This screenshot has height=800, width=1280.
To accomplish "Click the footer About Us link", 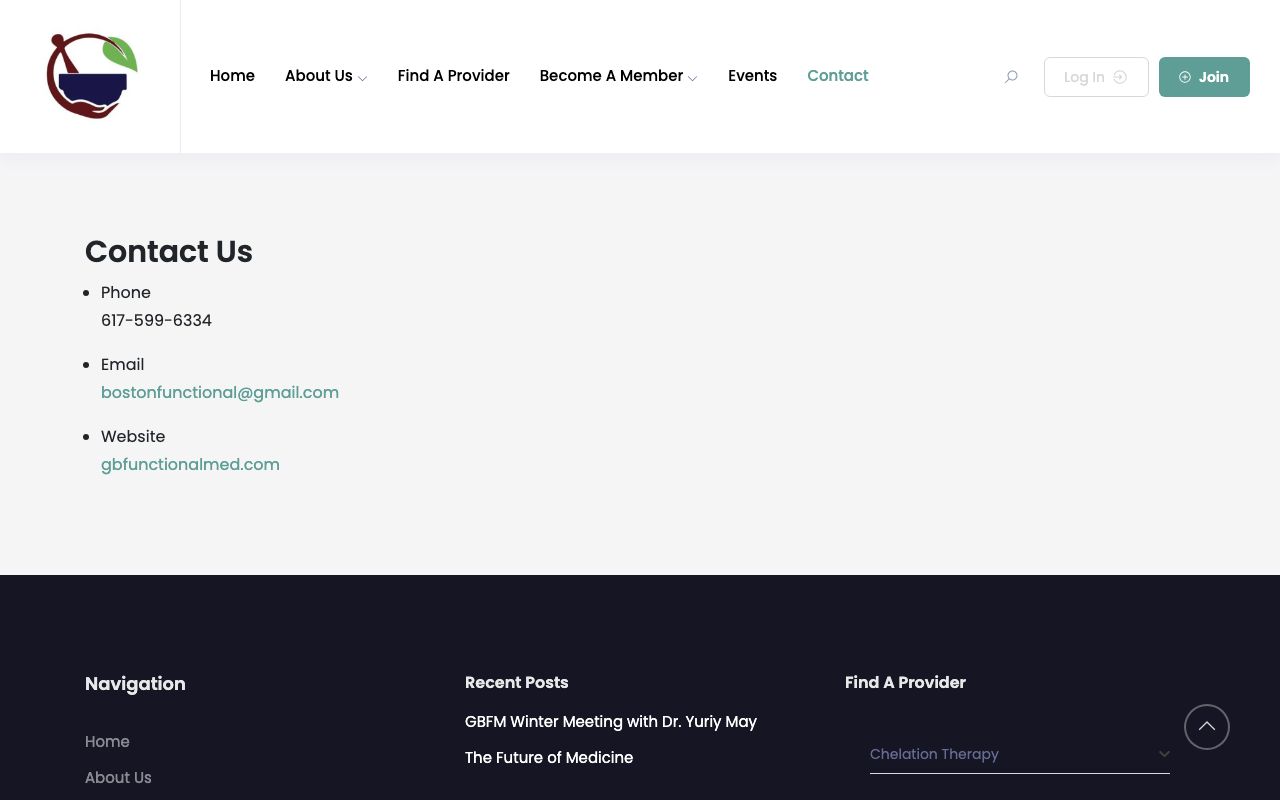I will 118,777.
